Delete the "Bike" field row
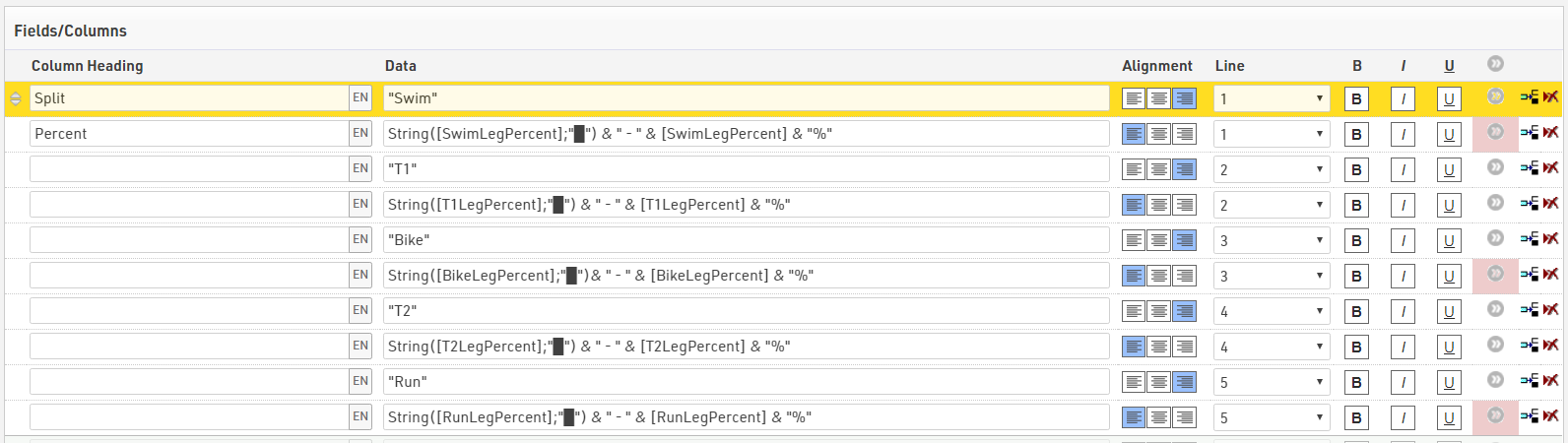This screenshot has width=1568, height=443. pos(1551,239)
